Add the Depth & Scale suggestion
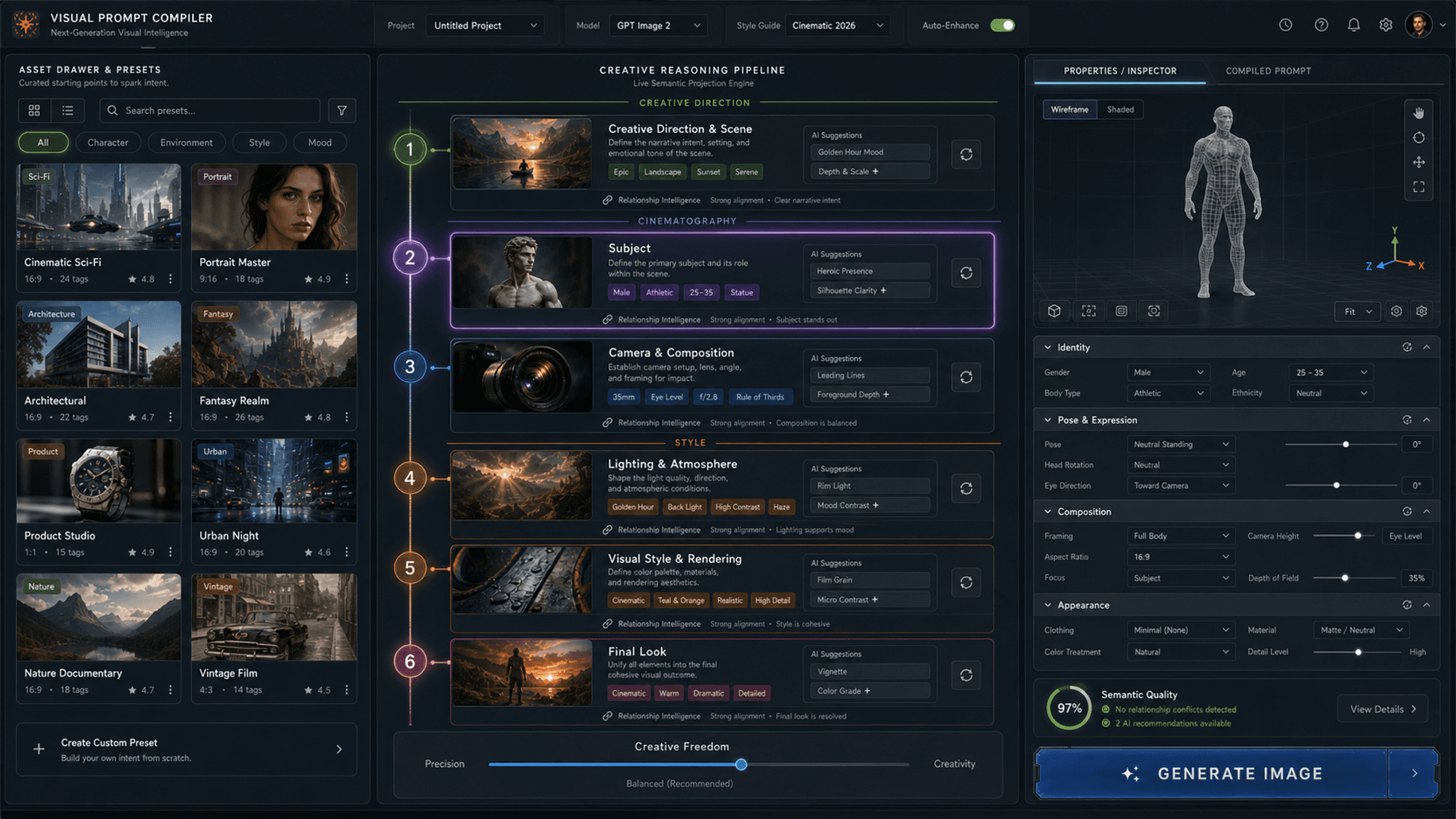This screenshot has width=1456, height=819. 870,171
